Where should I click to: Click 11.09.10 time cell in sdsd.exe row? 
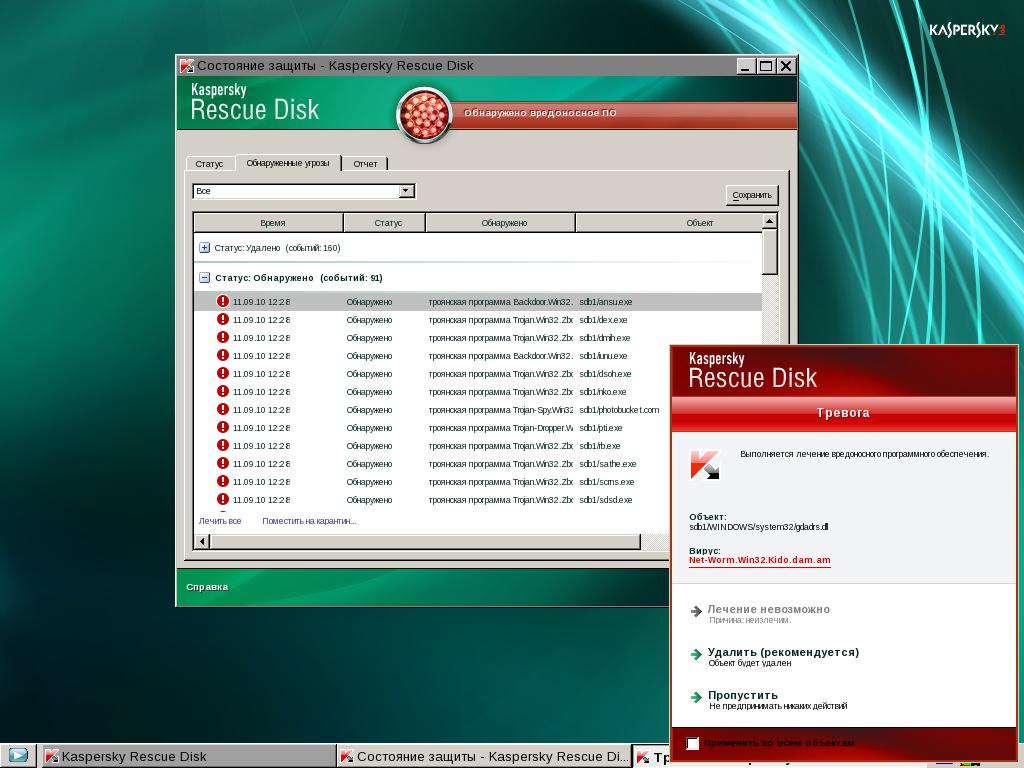(x=261, y=500)
